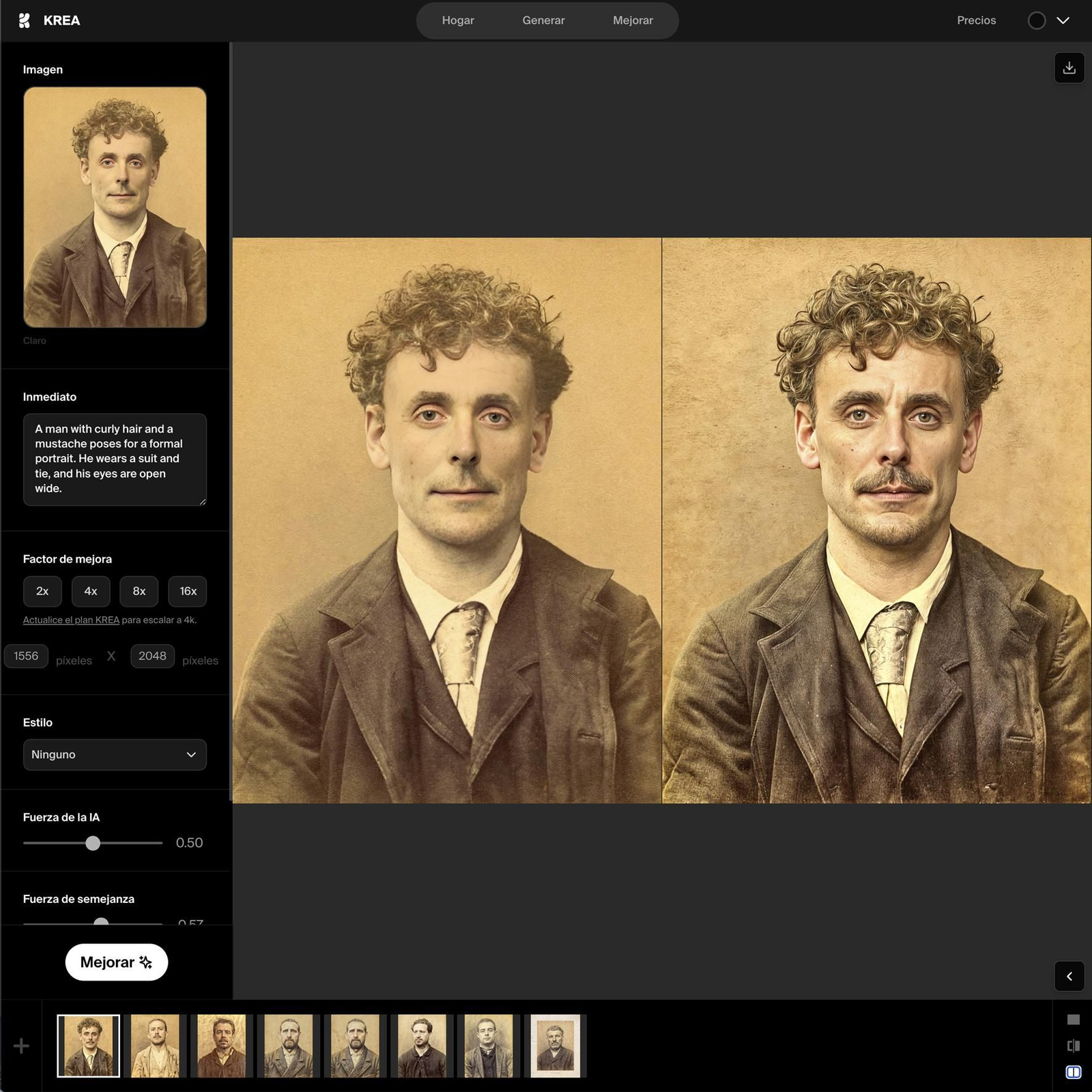The image size is (1092, 1092).
Task: Collapse panel with the left arrow icon
Action: [x=1069, y=976]
